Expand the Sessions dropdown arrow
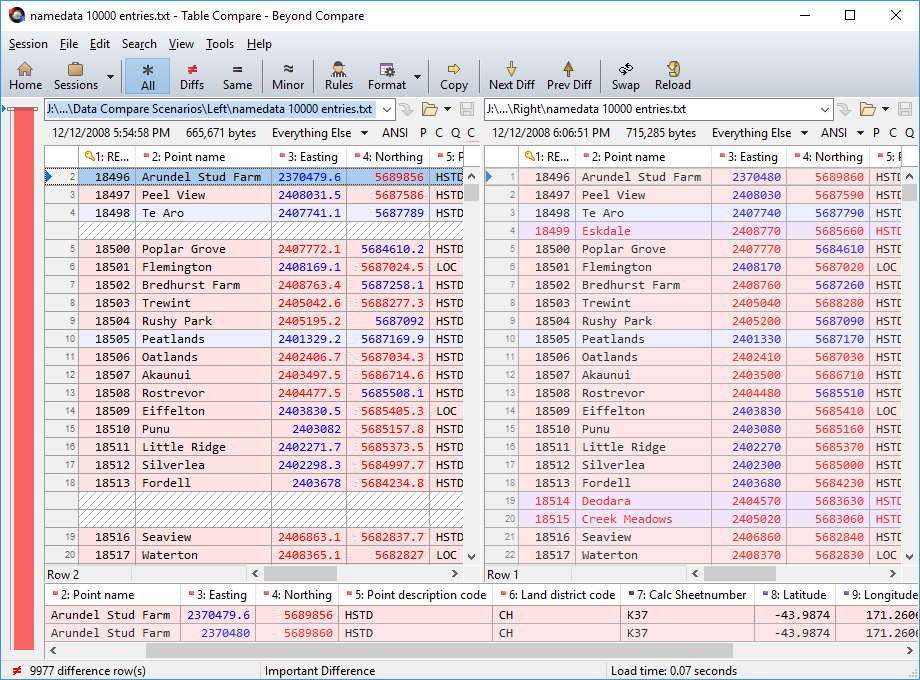The height and width of the screenshot is (680, 920). coord(110,76)
